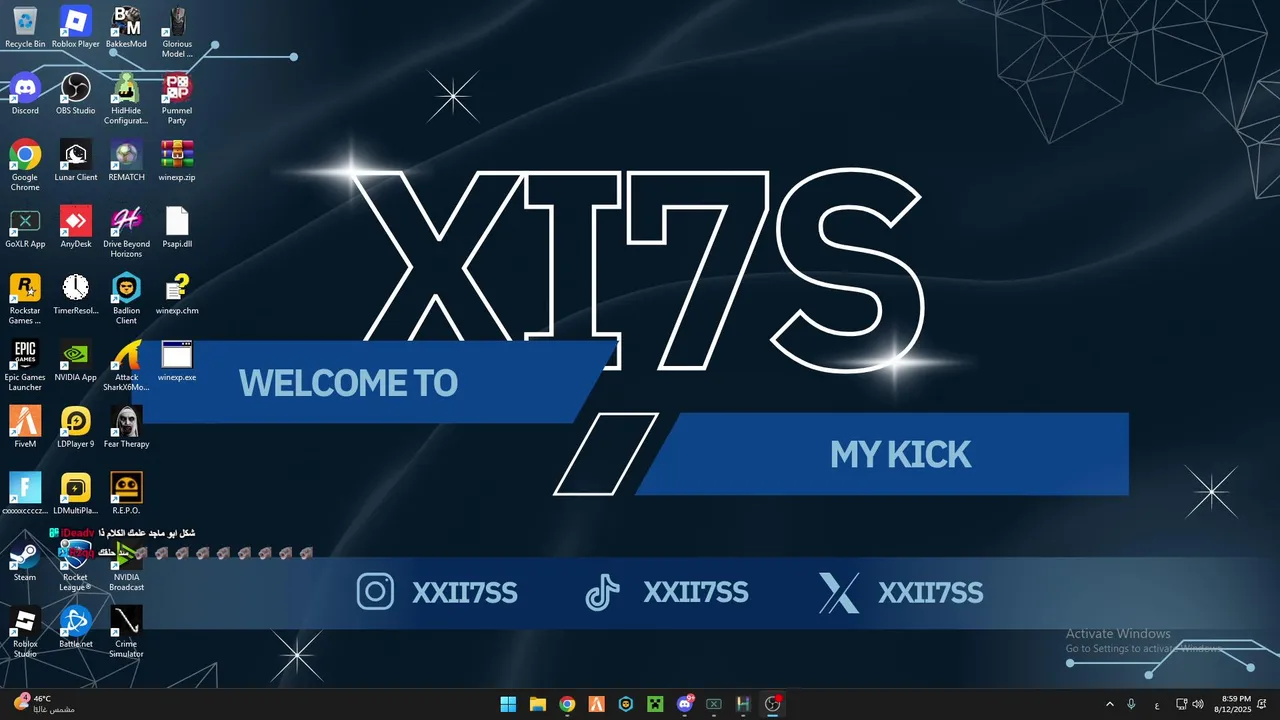
Task: Open the volume speaker tray icon
Action: tap(1198, 704)
